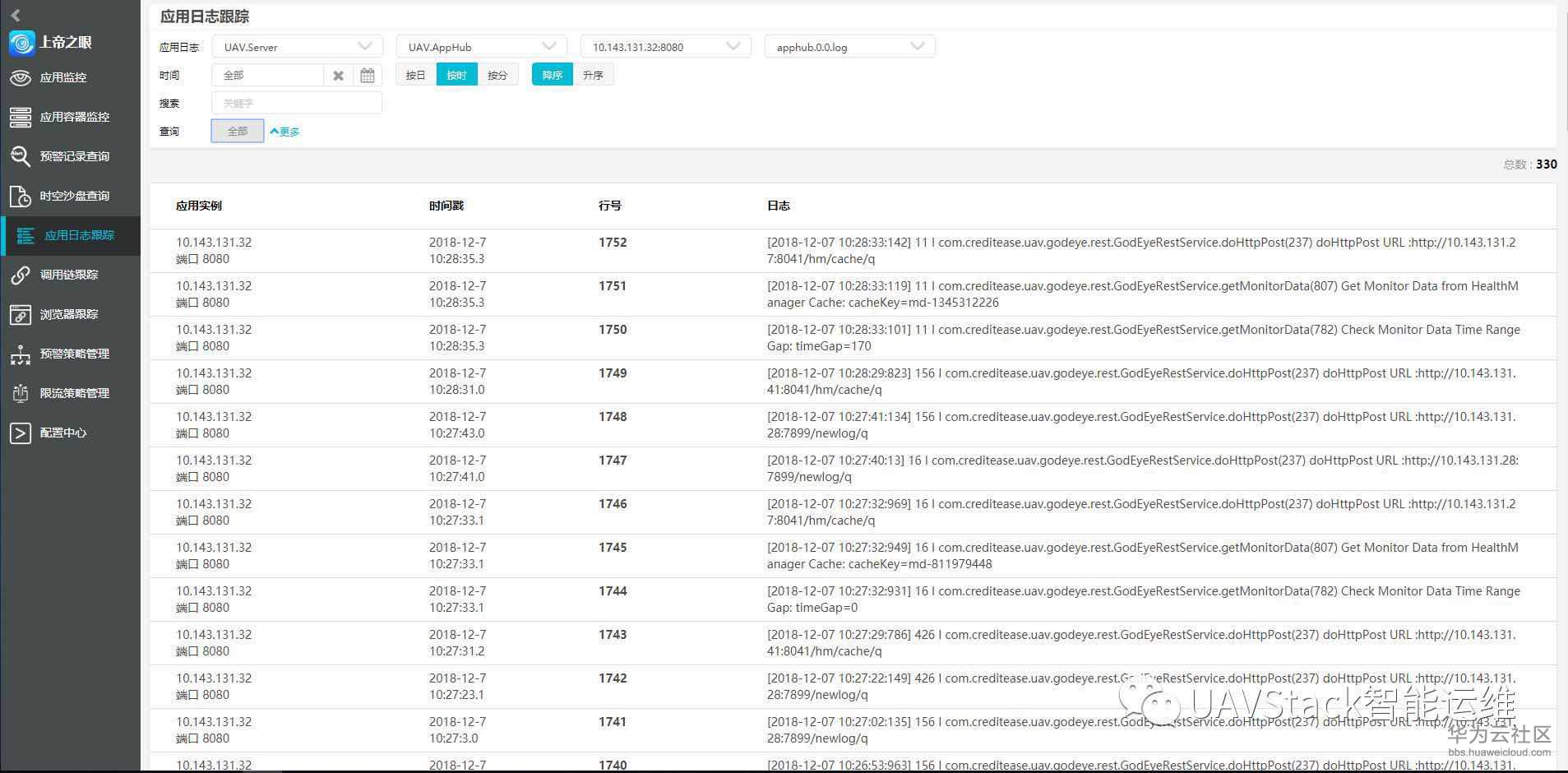Click the 应用日志跟踪 page title

point(205,16)
